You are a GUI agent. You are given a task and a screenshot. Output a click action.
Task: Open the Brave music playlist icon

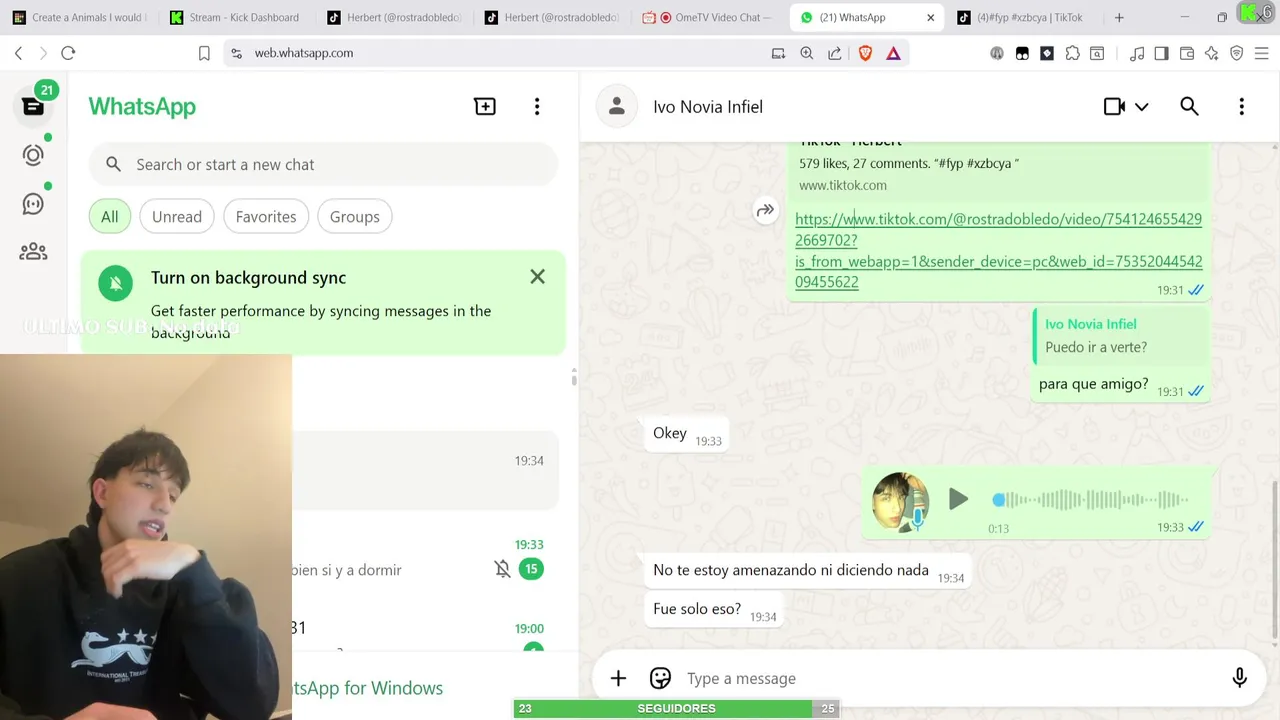[1137, 53]
